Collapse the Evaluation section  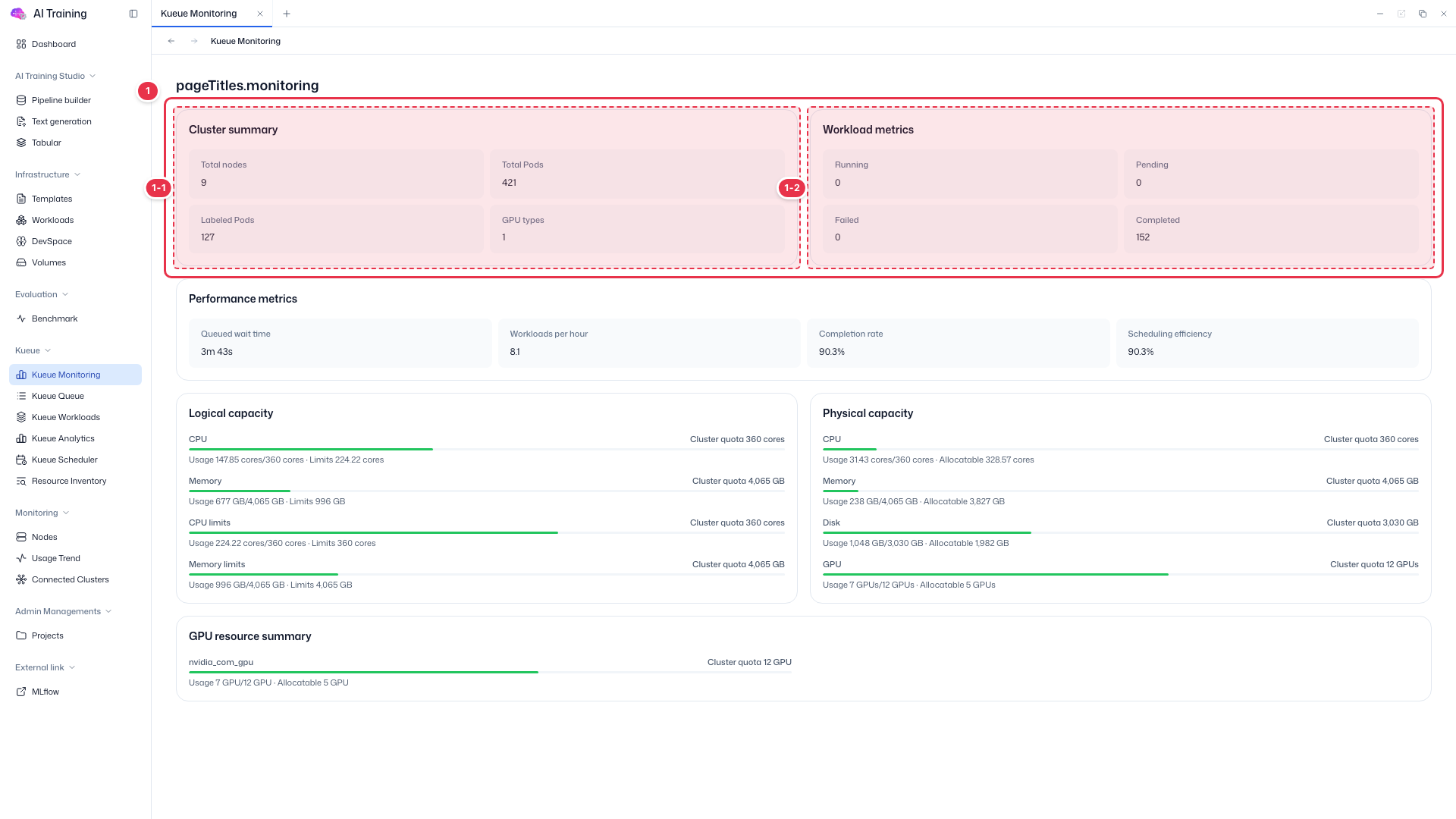click(x=42, y=294)
